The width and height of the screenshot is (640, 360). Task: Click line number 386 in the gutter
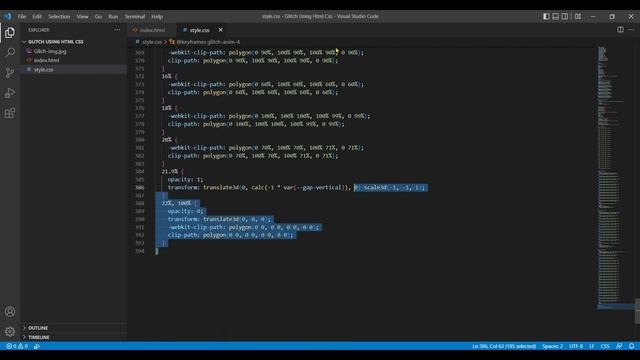140,188
